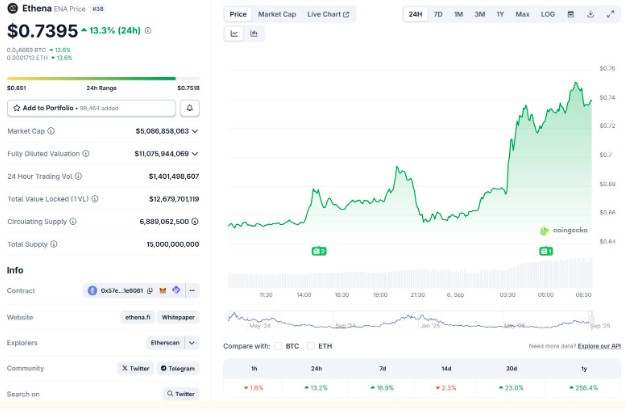This screenshot has height=409, width=625.
Task: Click the 1y change value 256.4%
Action: pos(584,388)
